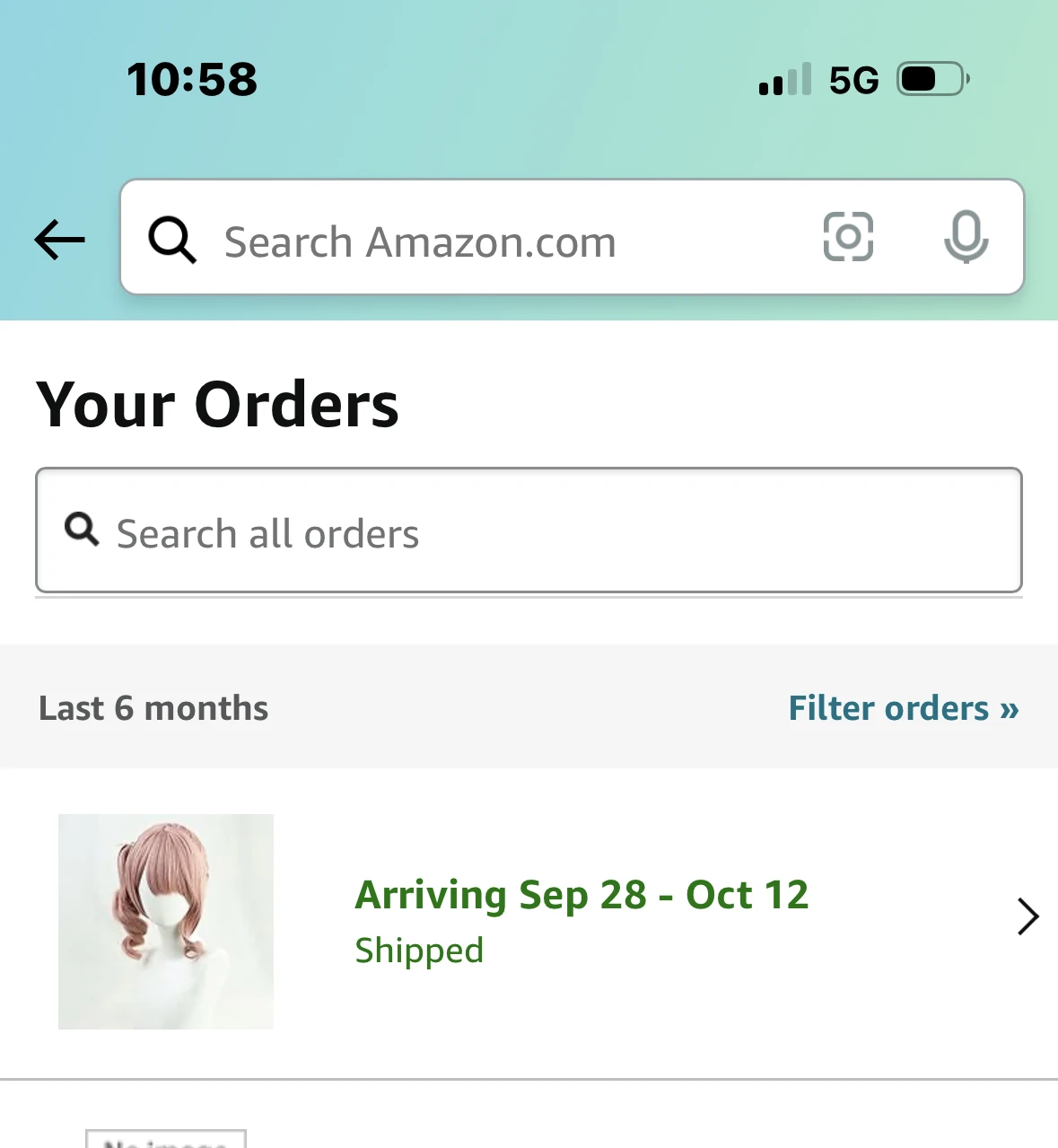Screen dimensions: 1058x1148
Task: Tap the Shipped status text
Action: [x=419, y=951]
